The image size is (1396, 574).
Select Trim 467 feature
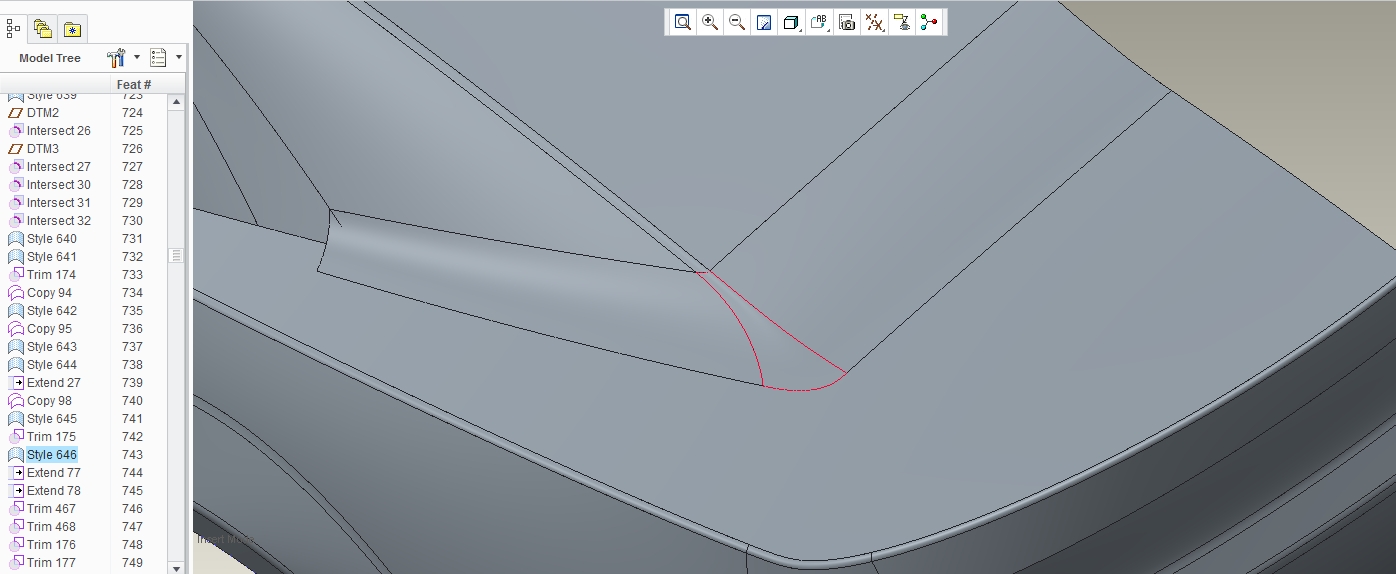[51, 509]
